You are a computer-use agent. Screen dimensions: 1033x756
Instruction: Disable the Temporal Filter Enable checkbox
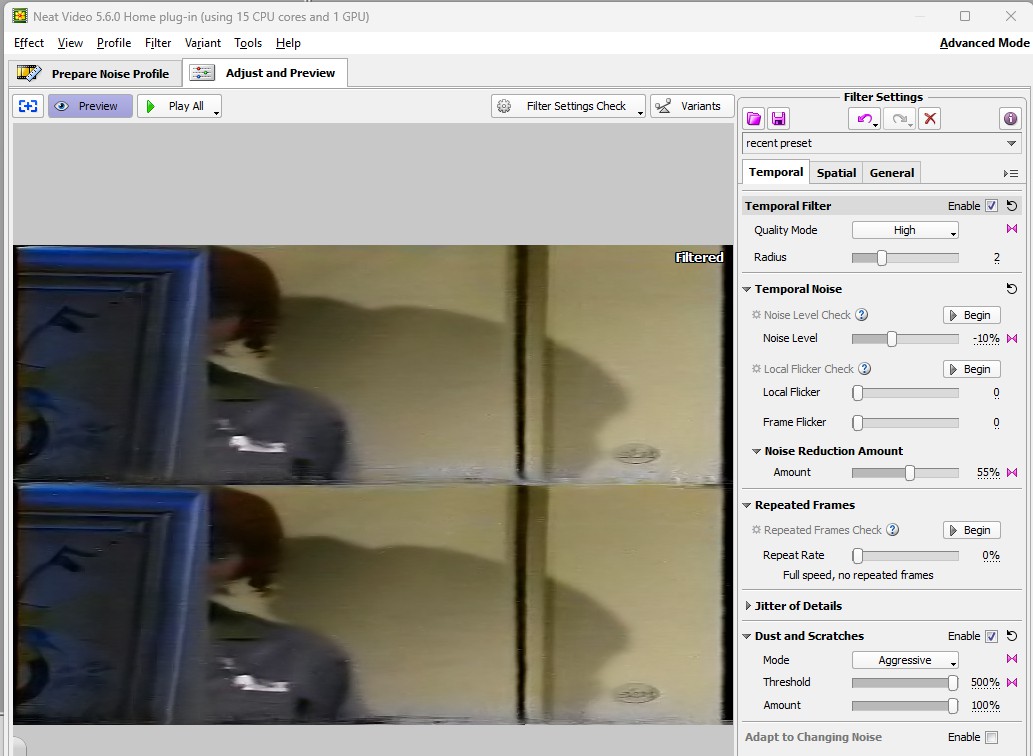[991, 206]
